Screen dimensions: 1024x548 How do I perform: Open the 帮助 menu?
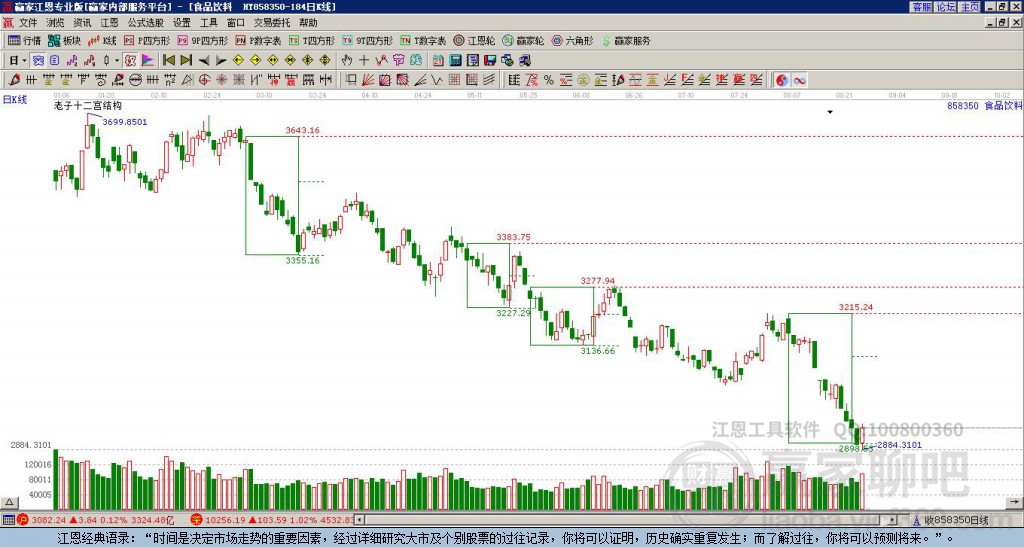[308, 23]
